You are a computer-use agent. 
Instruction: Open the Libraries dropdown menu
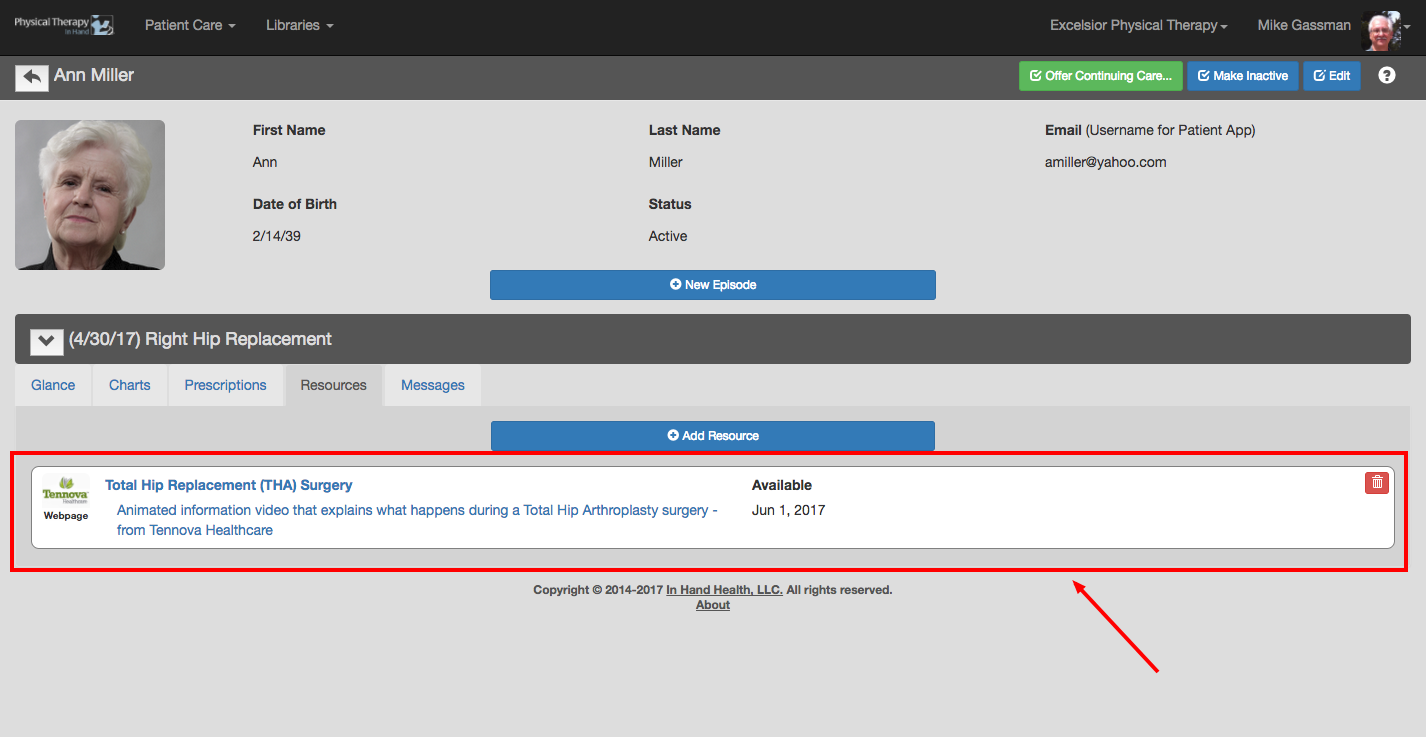point(300,25)
